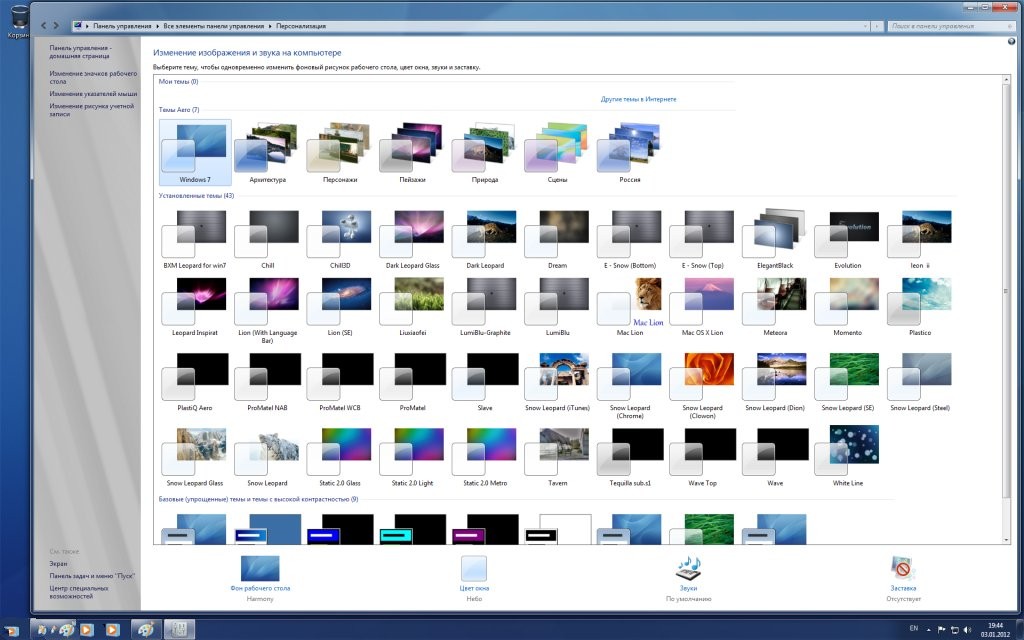The image size is (1024, 640).
Task: Open the EN language indicator in tray
Action: point(914,628)
